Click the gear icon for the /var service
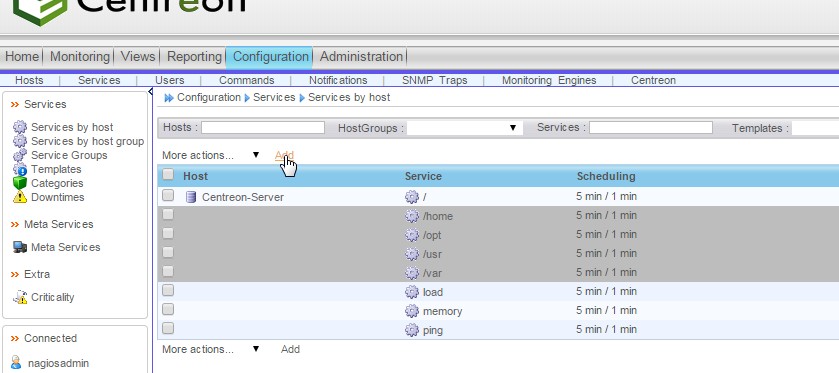Image resolution: width=839 pixels, height=373 pixels. [411, 273]
